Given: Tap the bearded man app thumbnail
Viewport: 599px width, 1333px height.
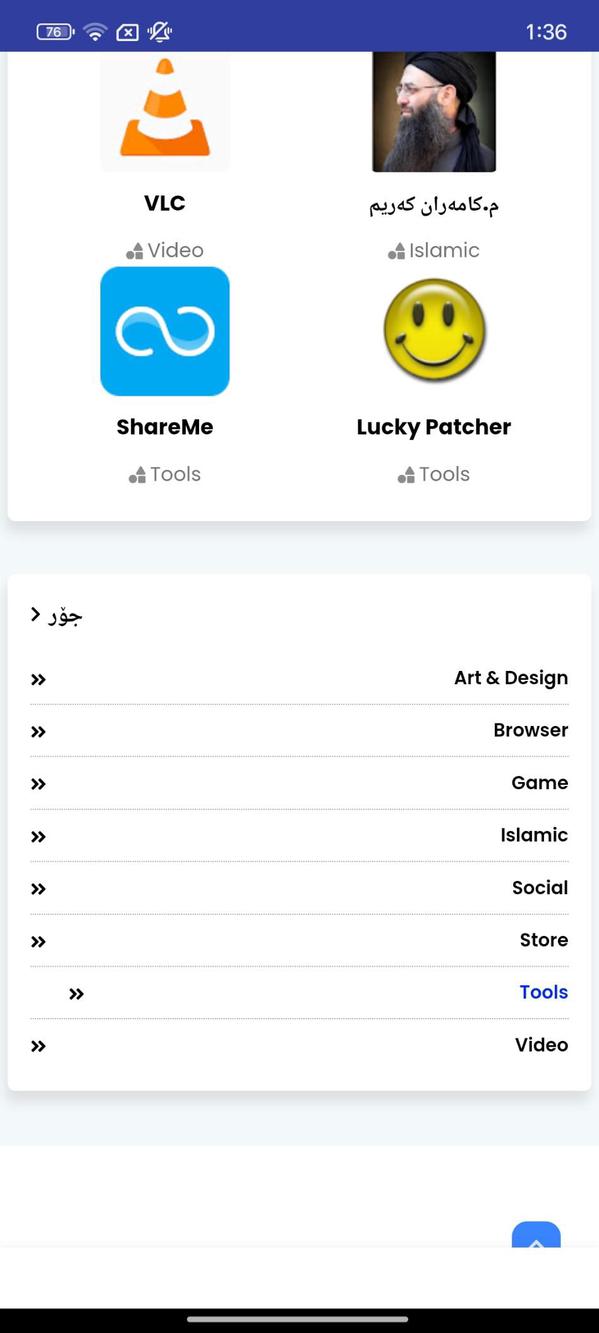Looking at the screenshot, I should pos(434,111).
